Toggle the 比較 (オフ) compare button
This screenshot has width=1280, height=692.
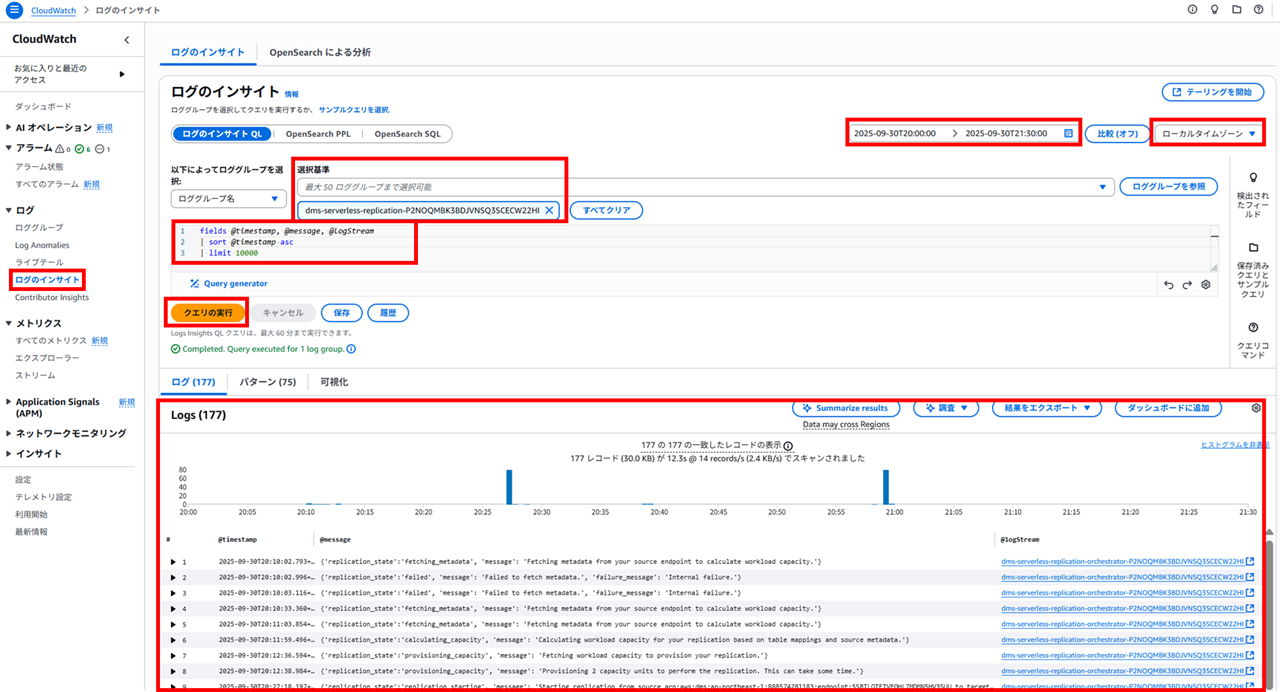[x=1117, y=134]
